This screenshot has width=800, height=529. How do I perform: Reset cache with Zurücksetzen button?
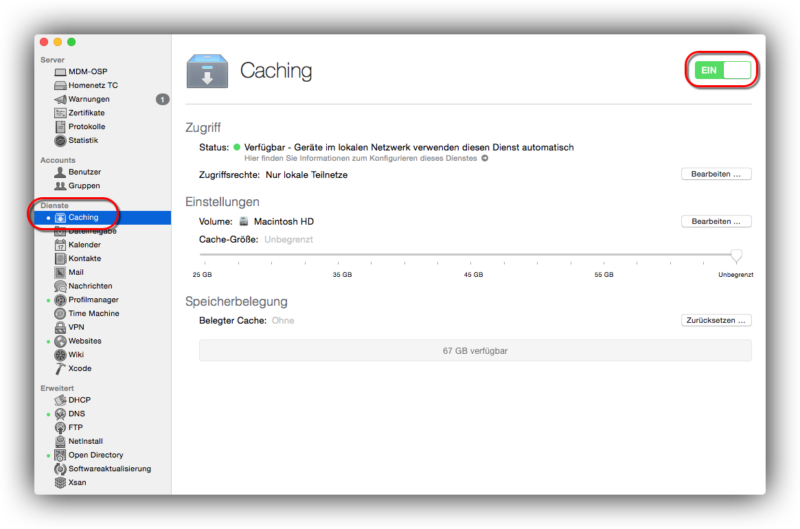point(715,321)
